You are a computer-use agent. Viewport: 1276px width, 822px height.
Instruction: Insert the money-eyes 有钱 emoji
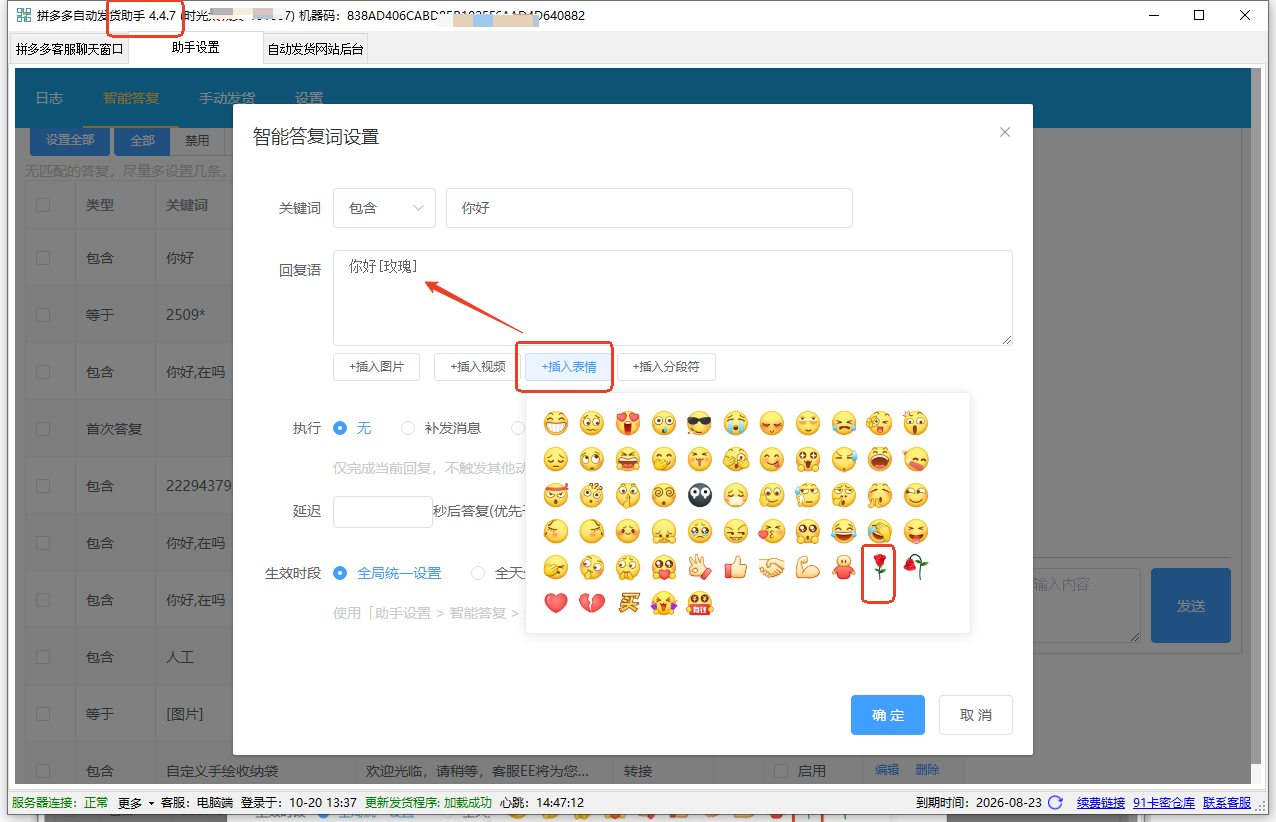700,604
